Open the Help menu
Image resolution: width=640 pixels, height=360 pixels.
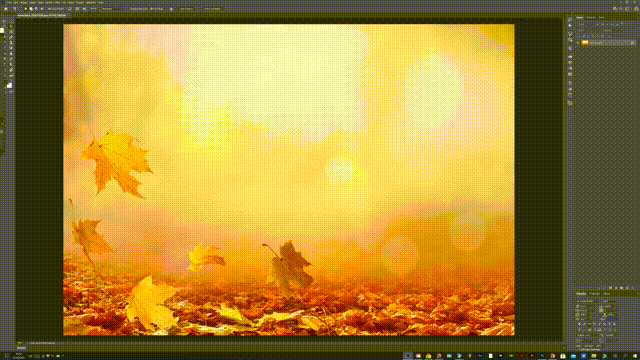point(100,2)
